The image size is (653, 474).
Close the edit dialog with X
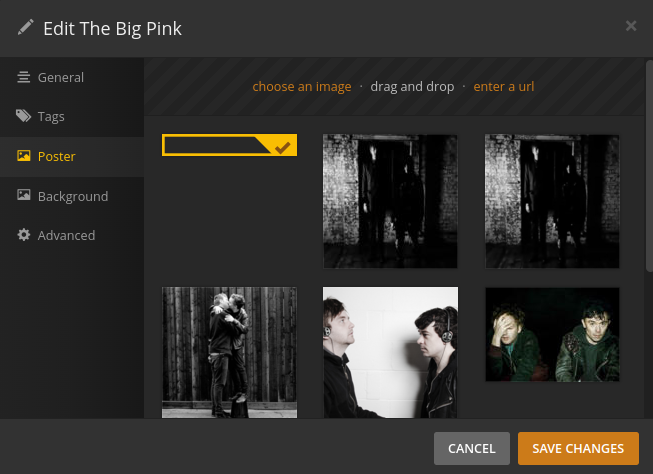coord(631,26)
